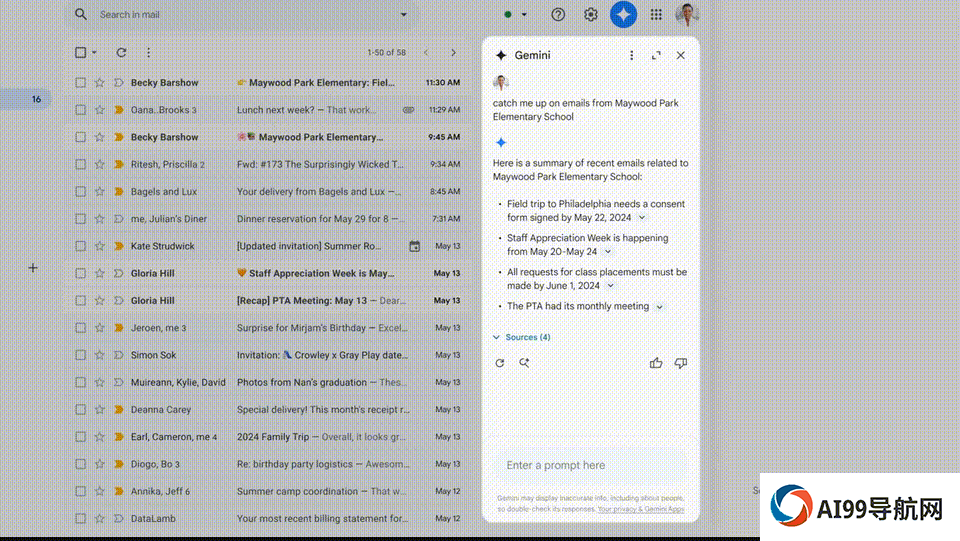This screenshot has width=960, height=541.
Task: Expand the PTA monthly meeting item
Action: tap(659, 307)
